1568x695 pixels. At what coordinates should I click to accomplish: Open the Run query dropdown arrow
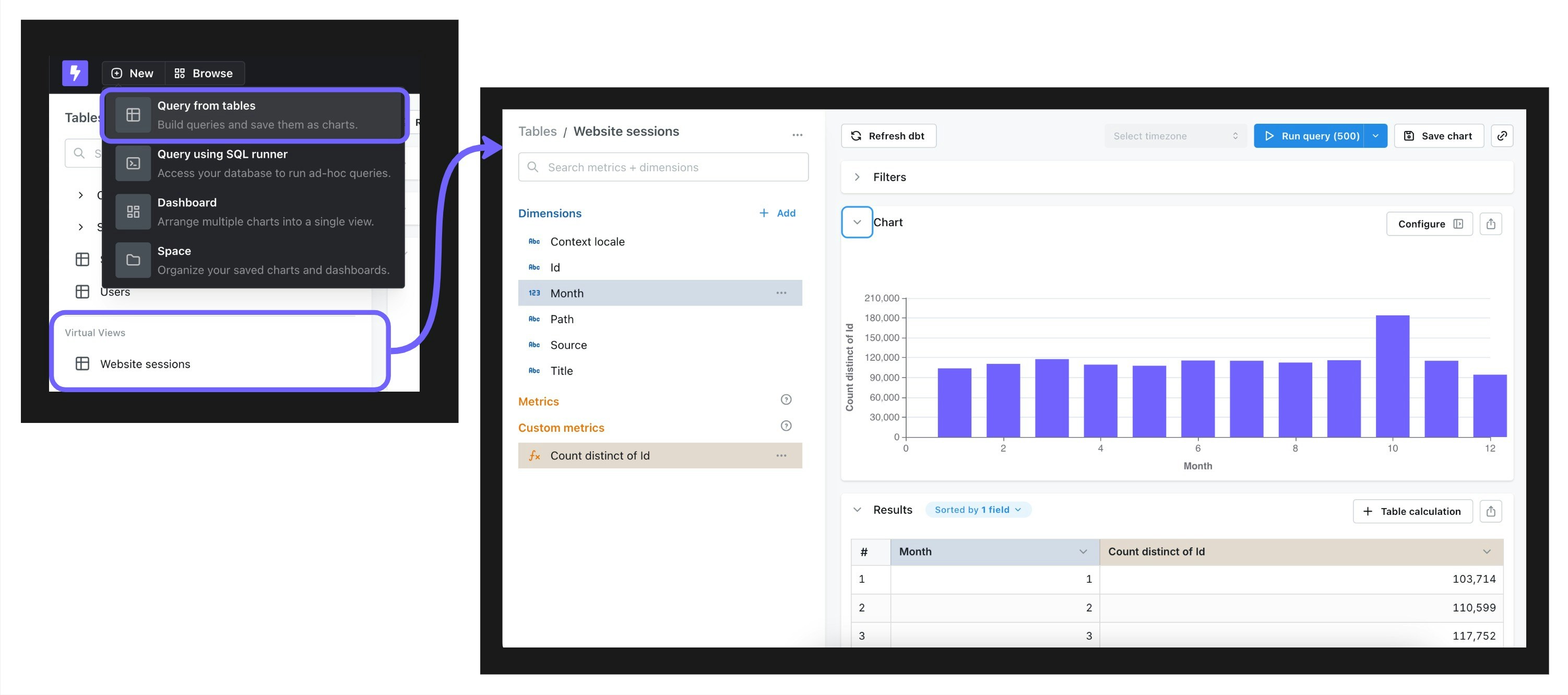pos(1375,136)
